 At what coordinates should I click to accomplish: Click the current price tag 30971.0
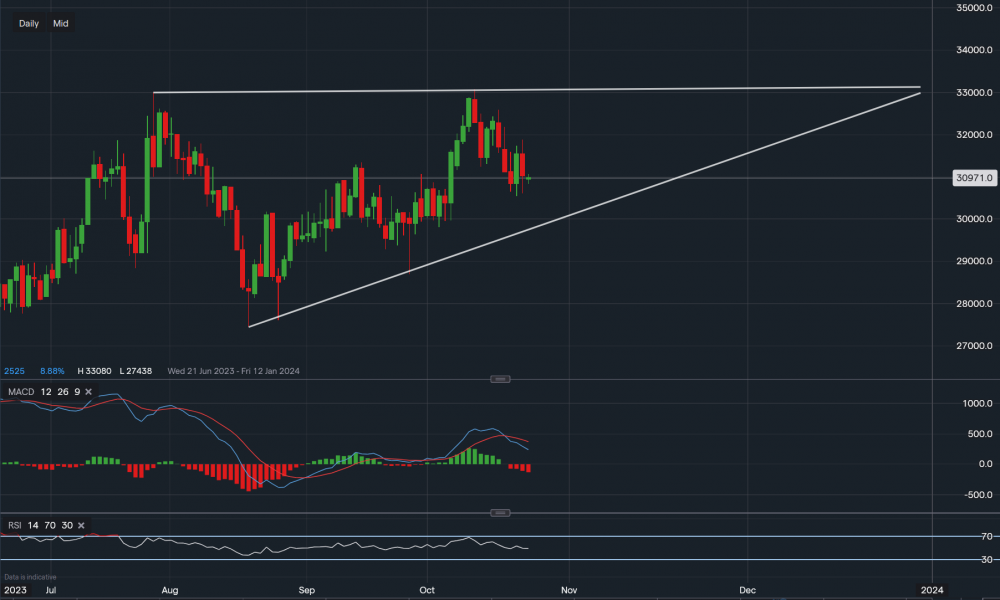[x=973, y=178]
